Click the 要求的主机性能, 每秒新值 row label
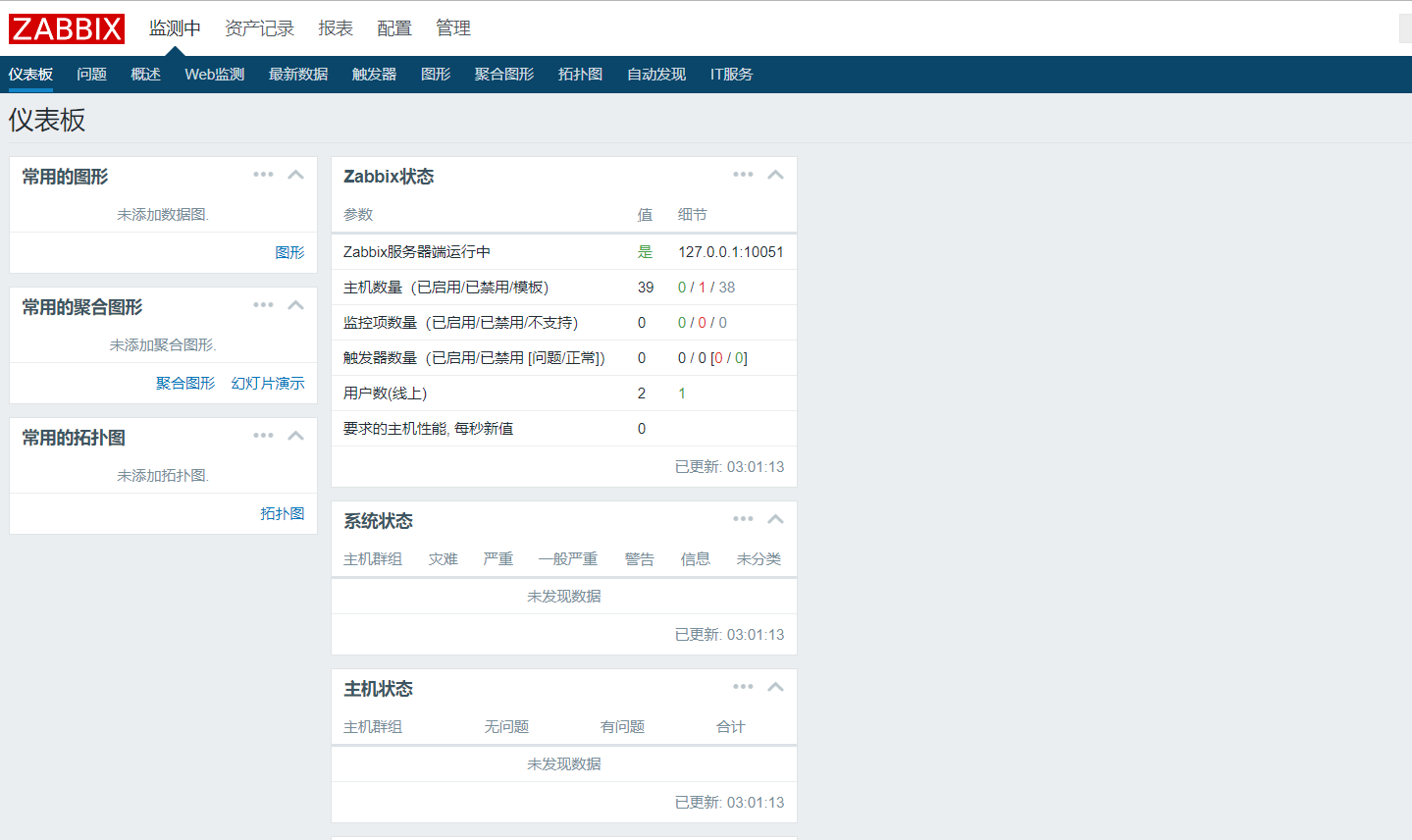The image size is (1412, 840). click(428, 429)
